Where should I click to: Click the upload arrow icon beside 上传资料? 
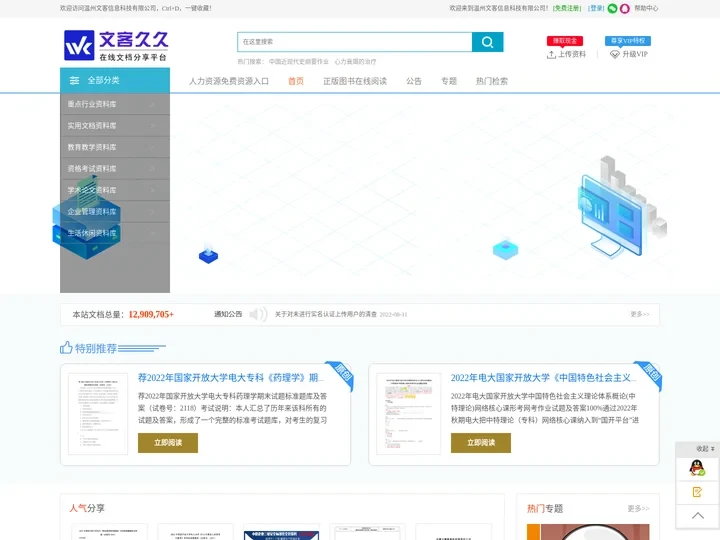click(551, 55)
